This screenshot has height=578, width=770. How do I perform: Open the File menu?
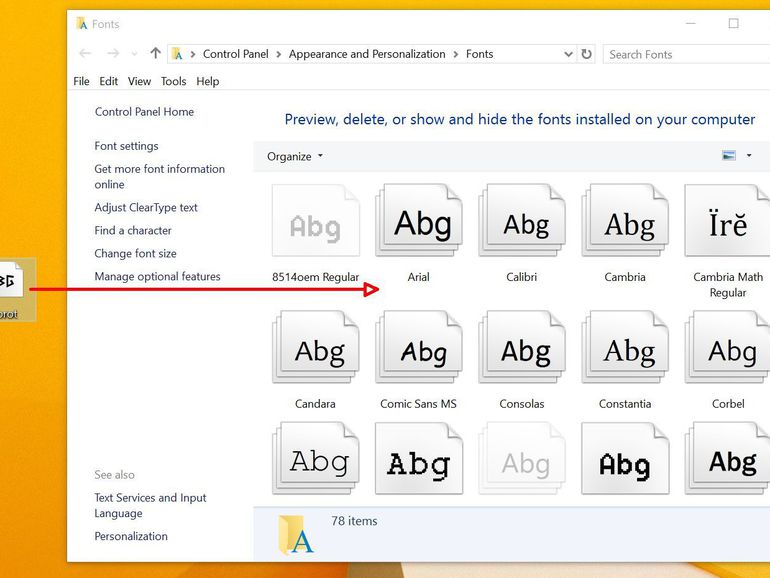[82, 82]
